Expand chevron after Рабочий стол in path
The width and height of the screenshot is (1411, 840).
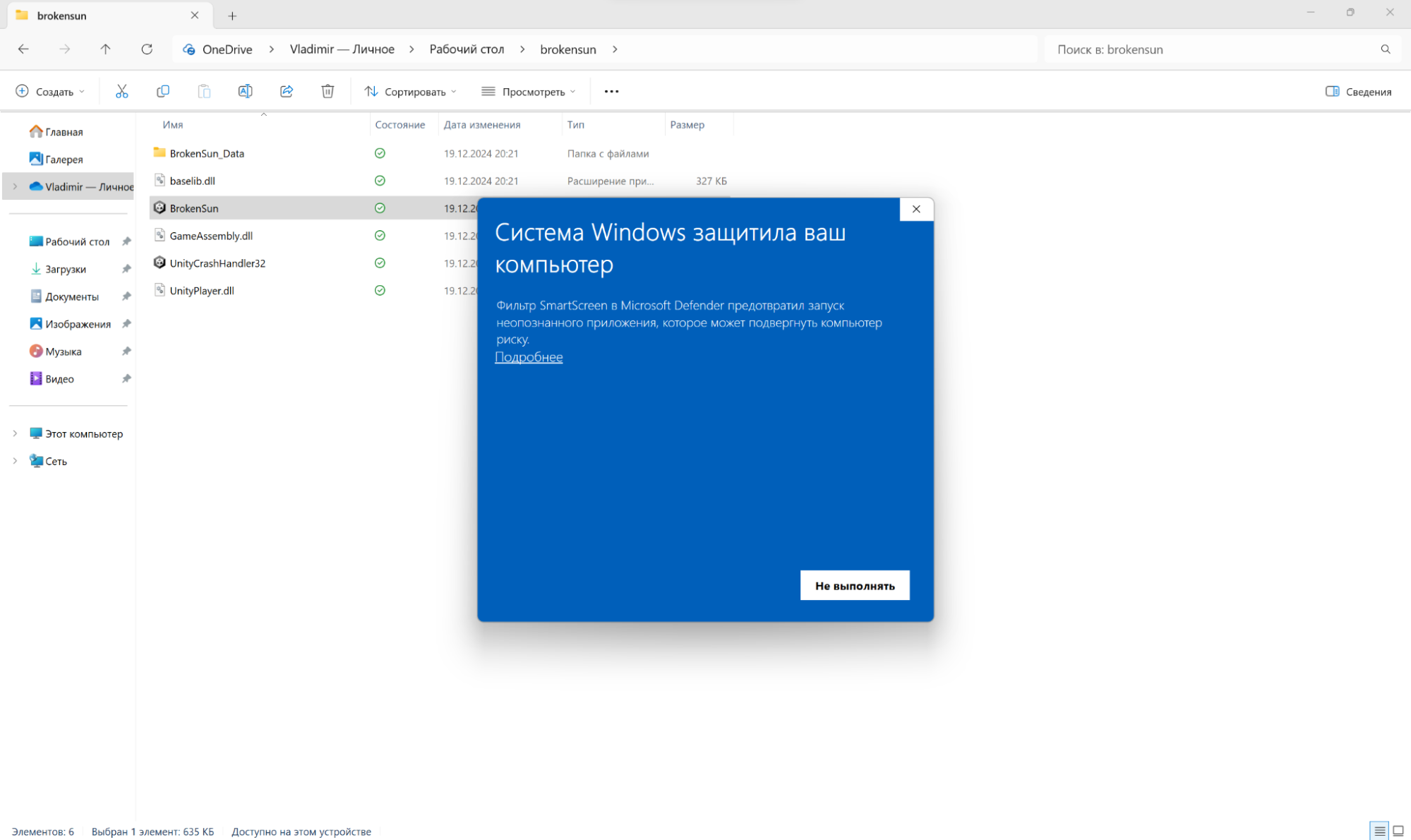click(x=522, y=49)
